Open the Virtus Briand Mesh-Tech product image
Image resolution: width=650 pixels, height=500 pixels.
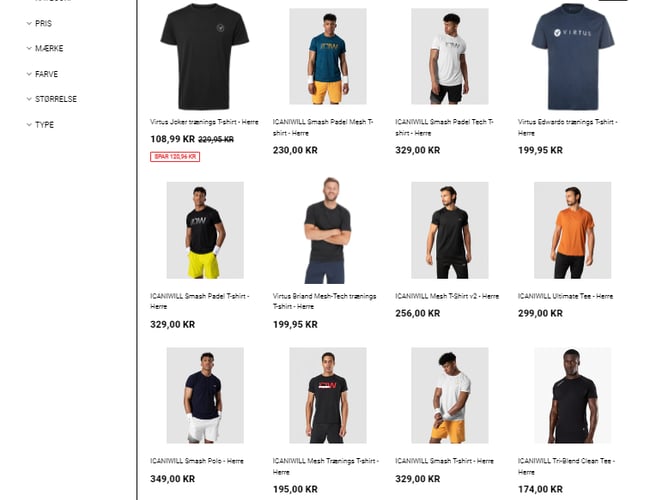click(x=327, y=231)
